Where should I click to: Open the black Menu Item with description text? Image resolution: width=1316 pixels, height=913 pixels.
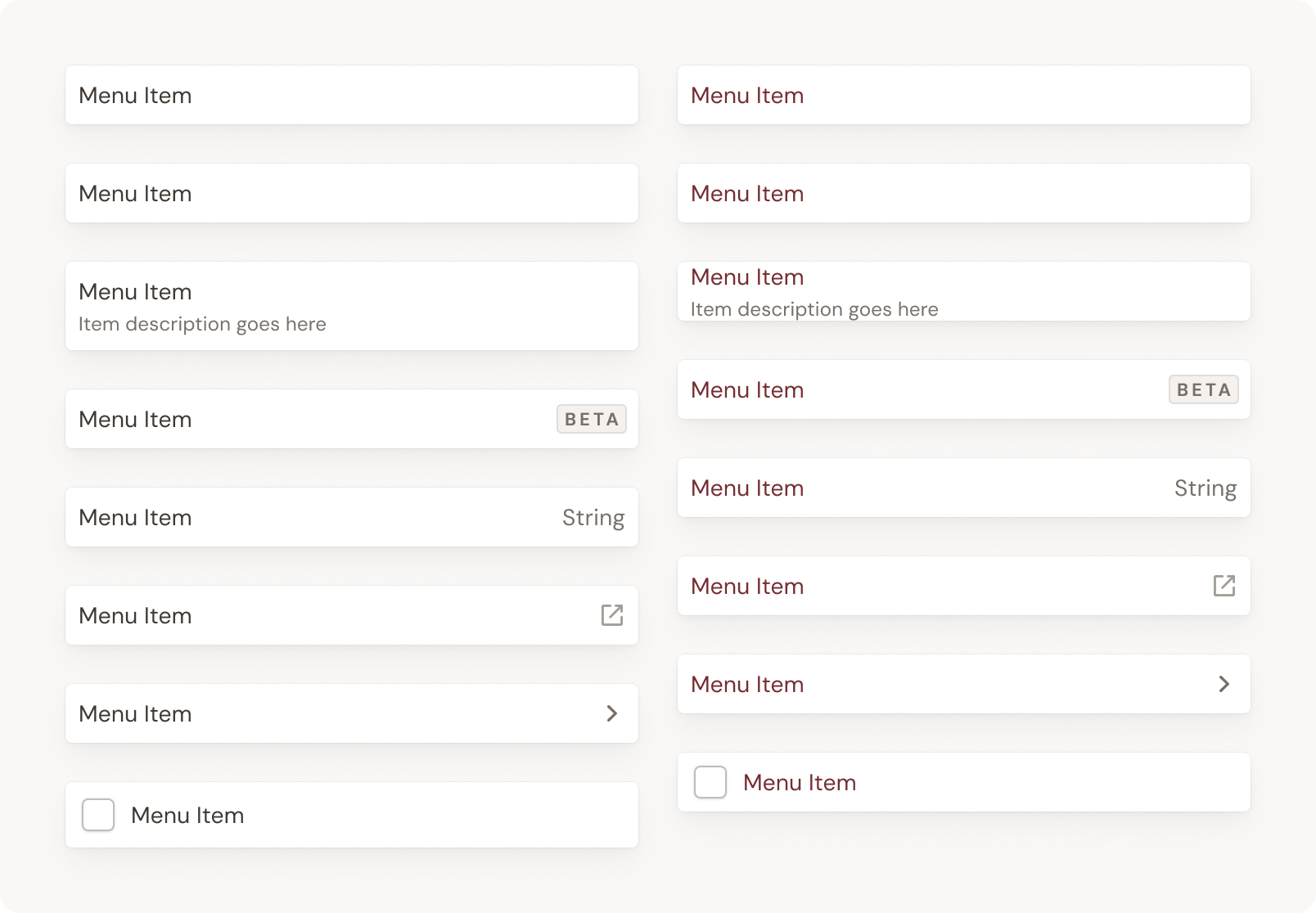pos(352,306)
